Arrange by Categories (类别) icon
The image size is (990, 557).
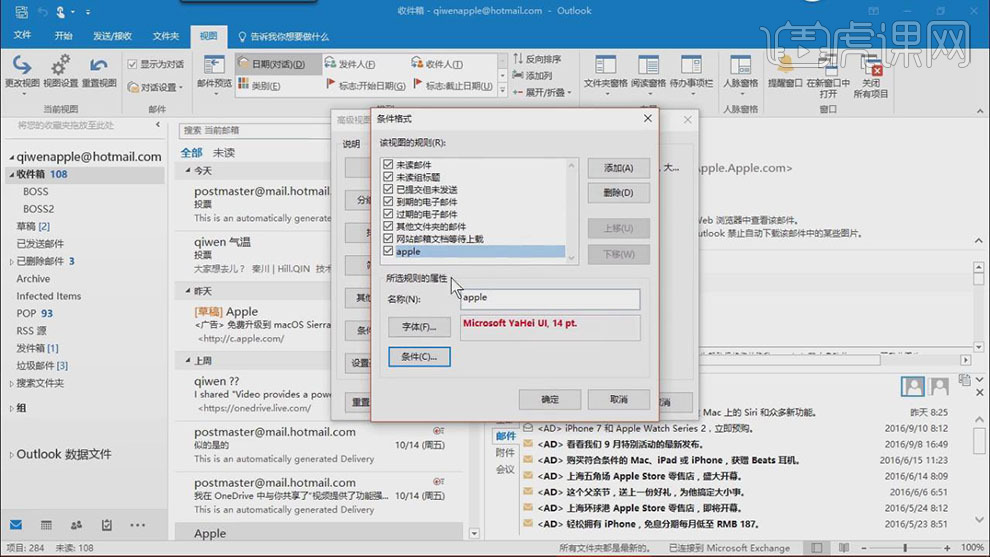pyautogui.click(x=244, y=84)
